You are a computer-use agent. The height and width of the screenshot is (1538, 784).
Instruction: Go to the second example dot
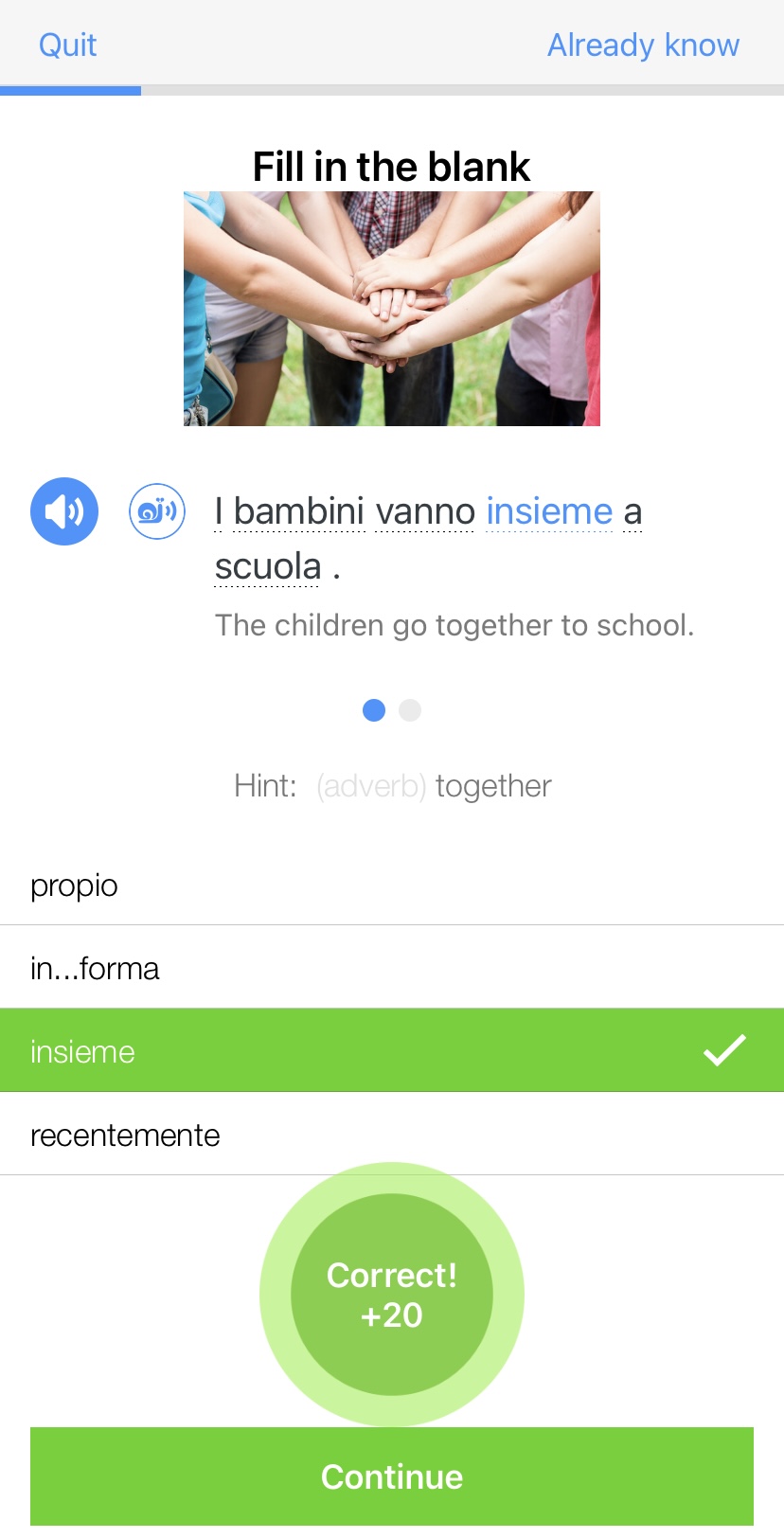[x=410, y=710]
